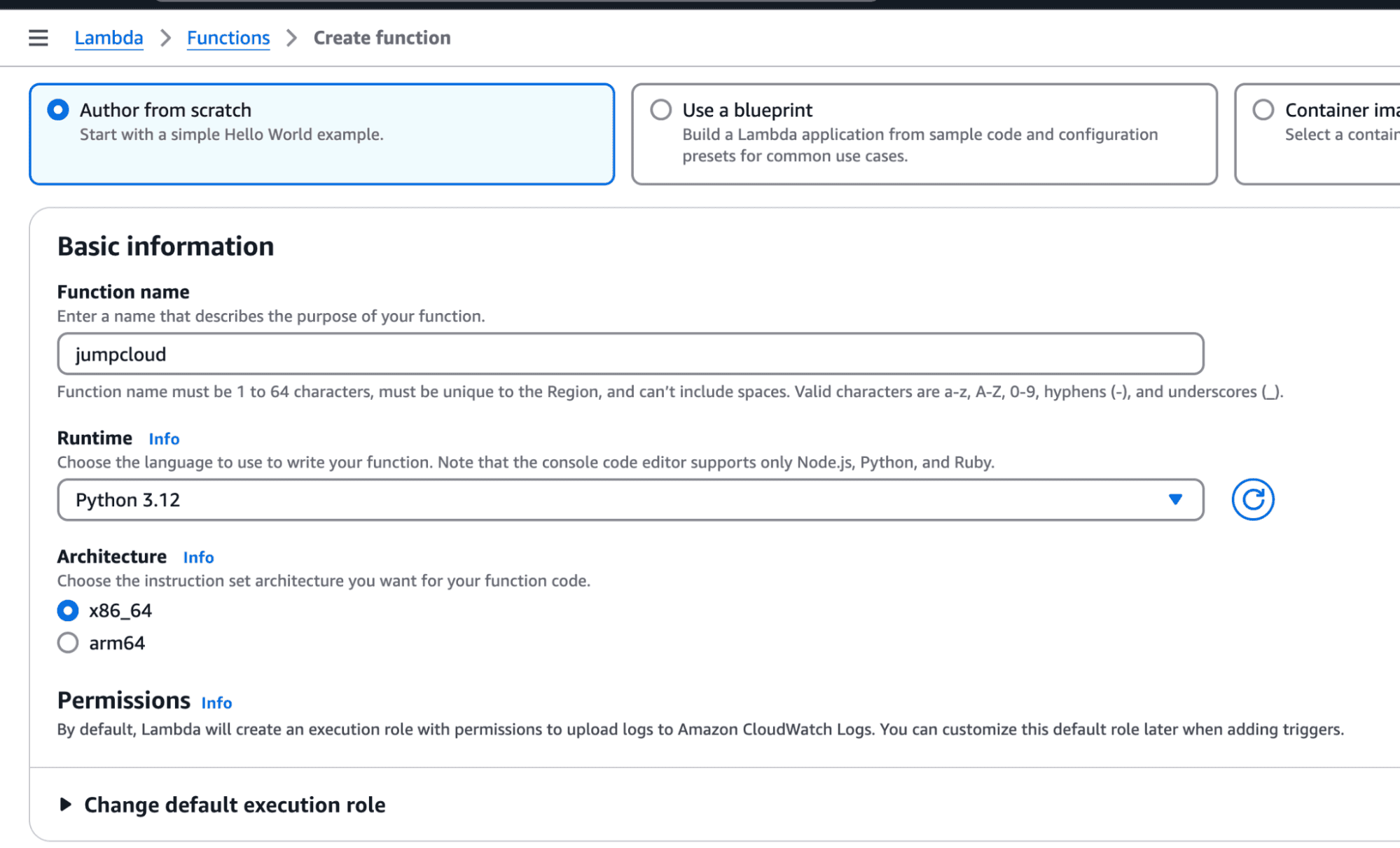
Task: Click the function name input field
Action: click(x=628, y=354)
